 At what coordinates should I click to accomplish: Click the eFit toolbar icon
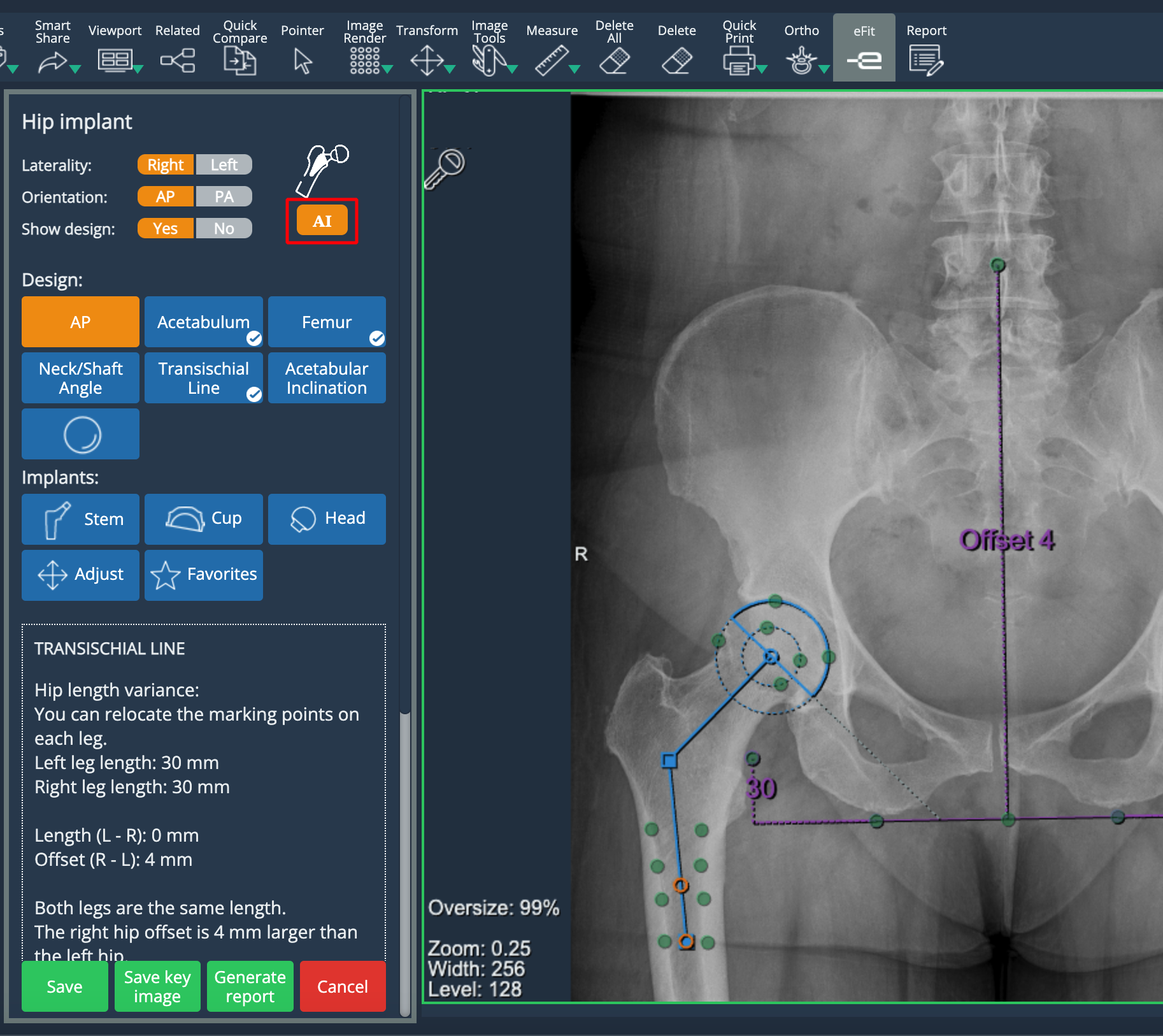pyautogui.click(x=864, y=60)
